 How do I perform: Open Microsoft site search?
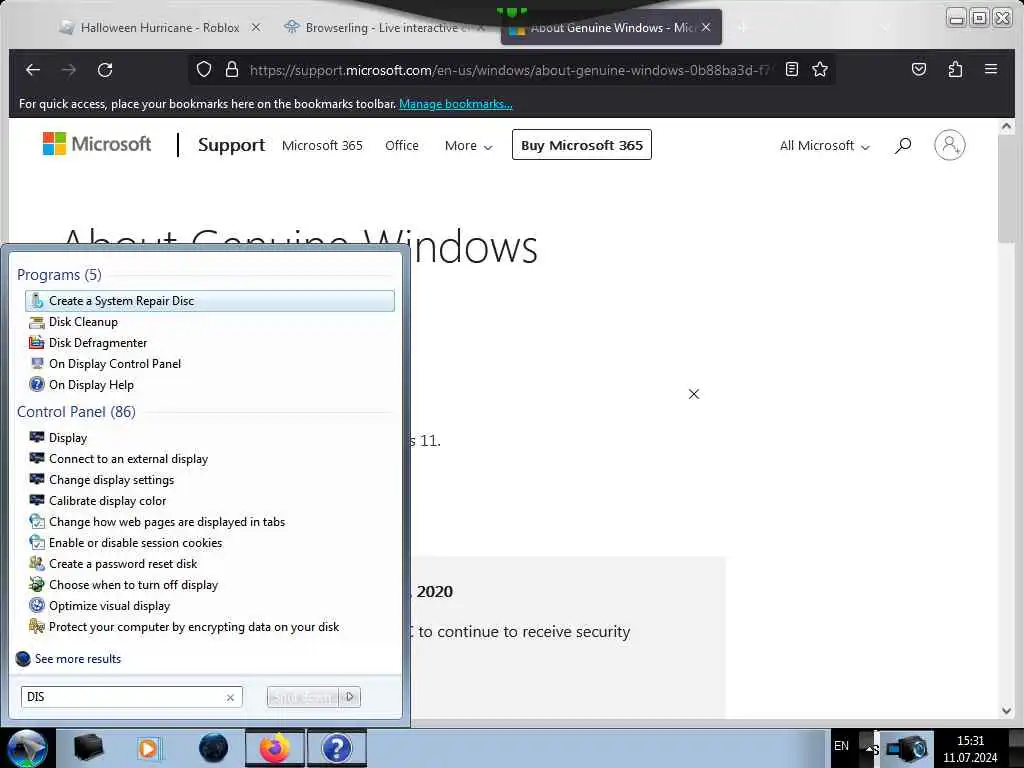click(903, 145)
